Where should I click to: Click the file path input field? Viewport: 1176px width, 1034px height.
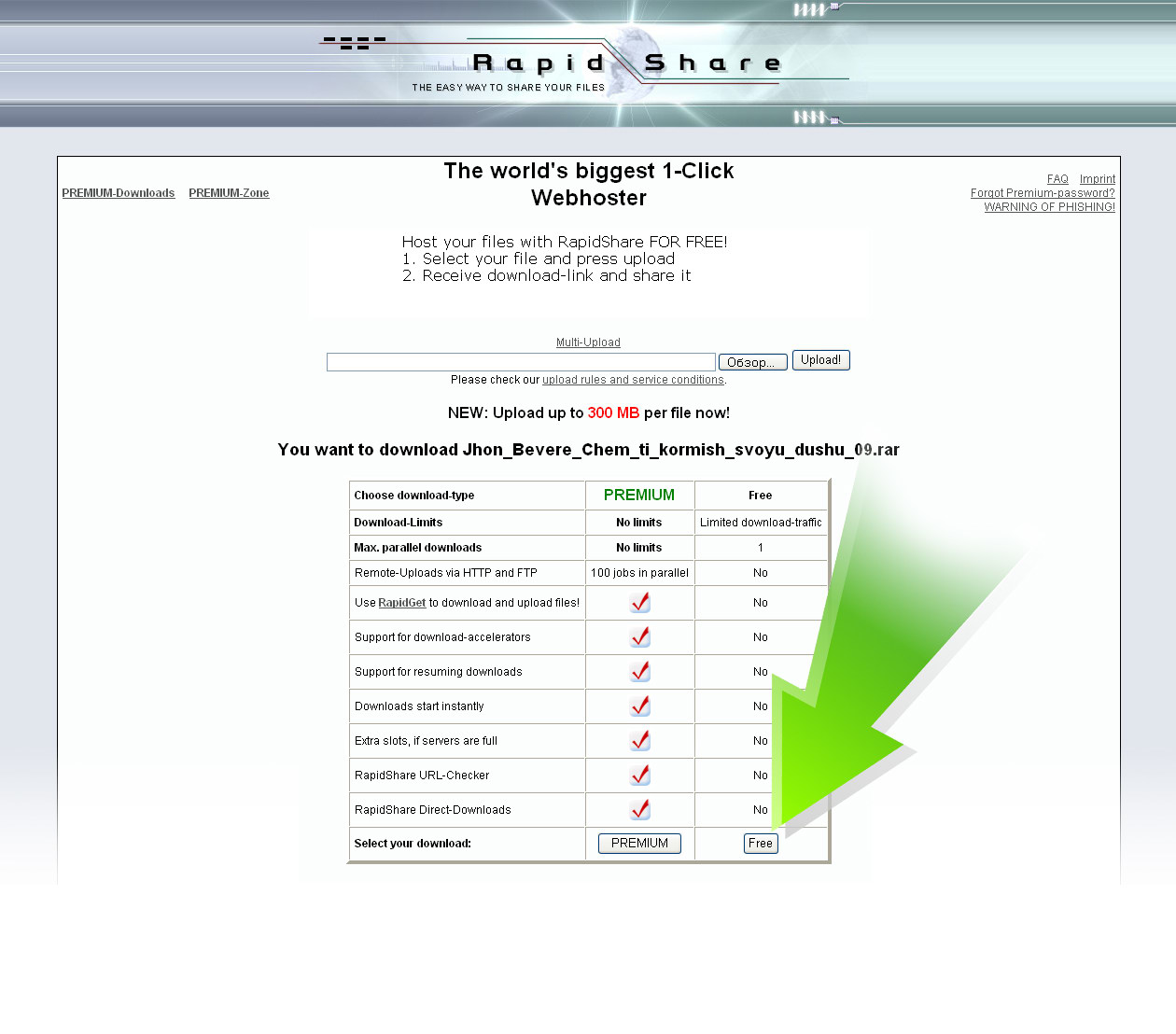[x=521, y=362]
